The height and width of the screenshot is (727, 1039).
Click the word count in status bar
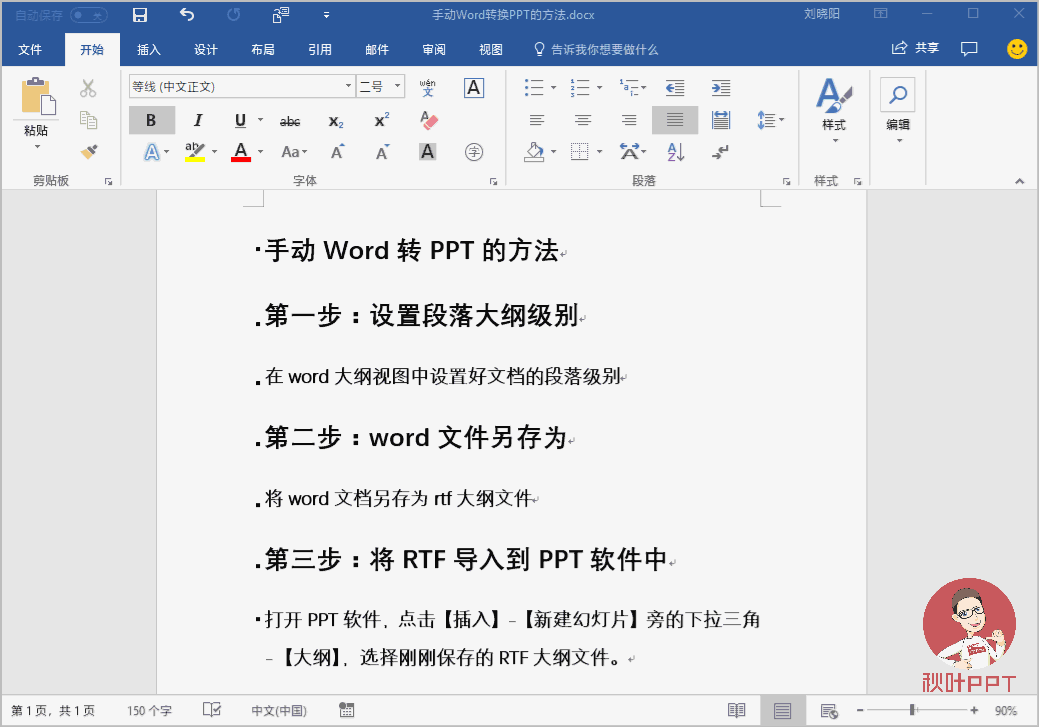pyautogui.click(x=149, y=708)
